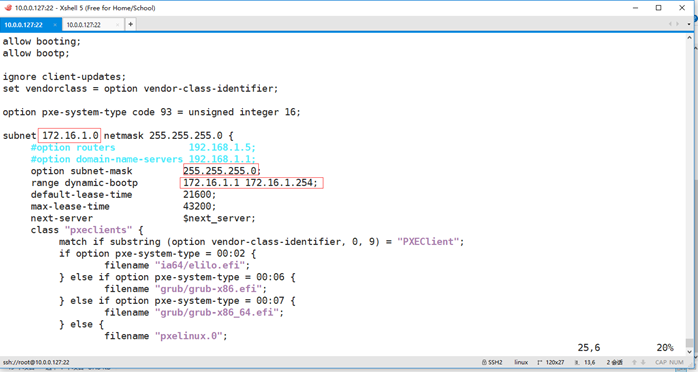The width and height of the screenshot is (698, 372).
Task: Click filename "grub/grub-x86.efi" string
Action: [x=208, y=289]
